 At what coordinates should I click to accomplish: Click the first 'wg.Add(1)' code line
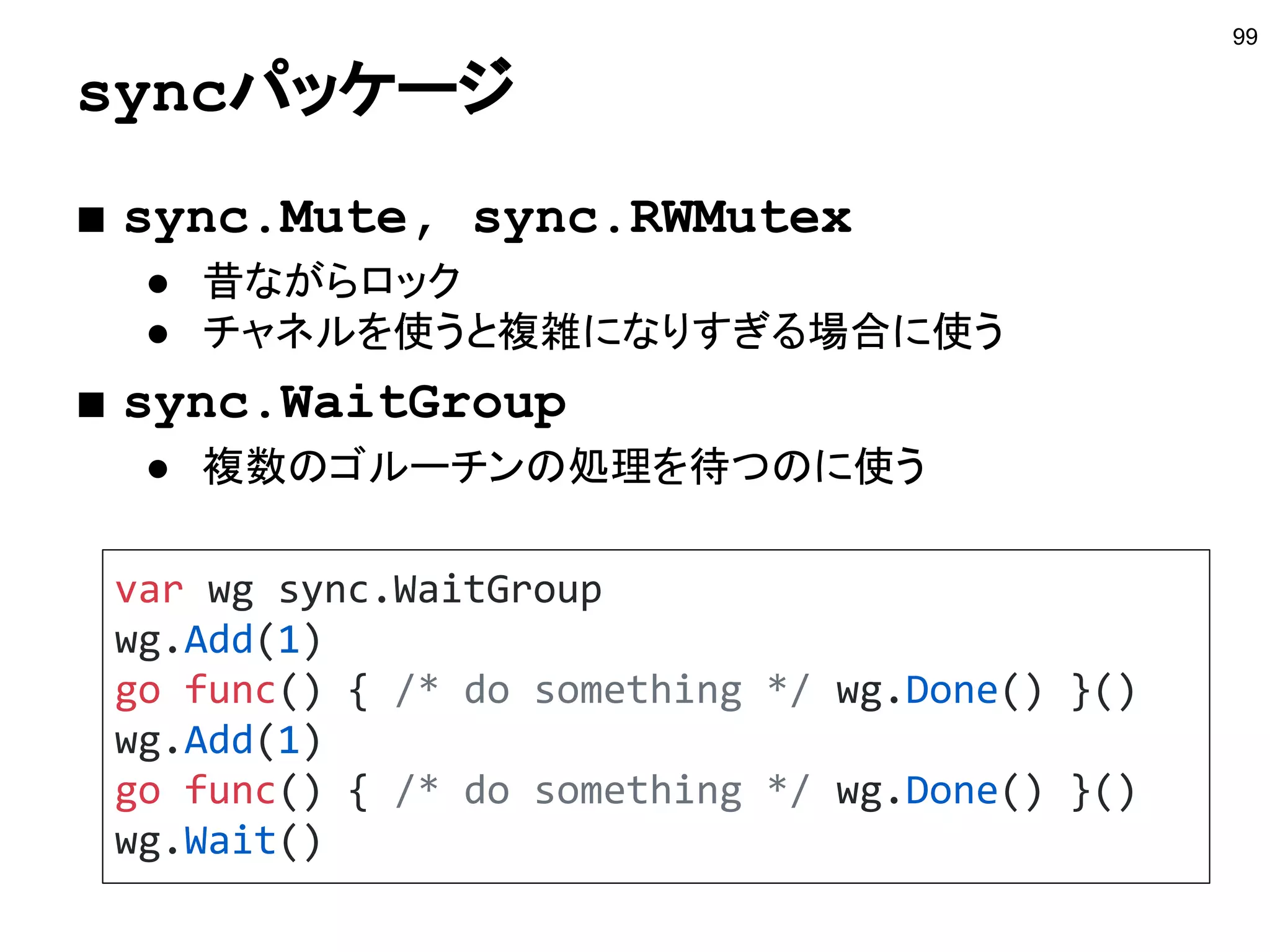[x=218, y=640]
